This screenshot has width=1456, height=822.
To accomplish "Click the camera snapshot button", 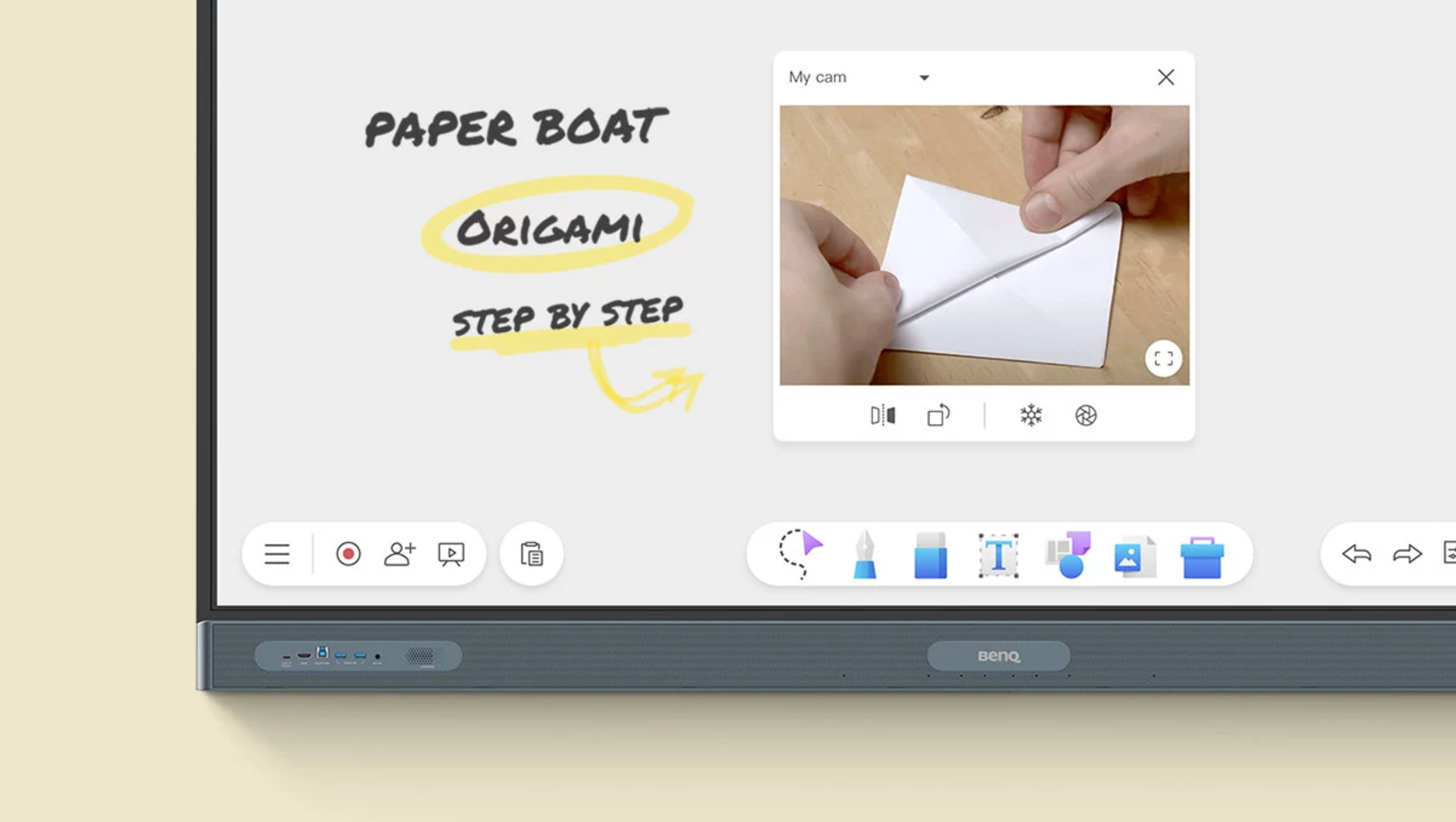I will coord(1086,415).
